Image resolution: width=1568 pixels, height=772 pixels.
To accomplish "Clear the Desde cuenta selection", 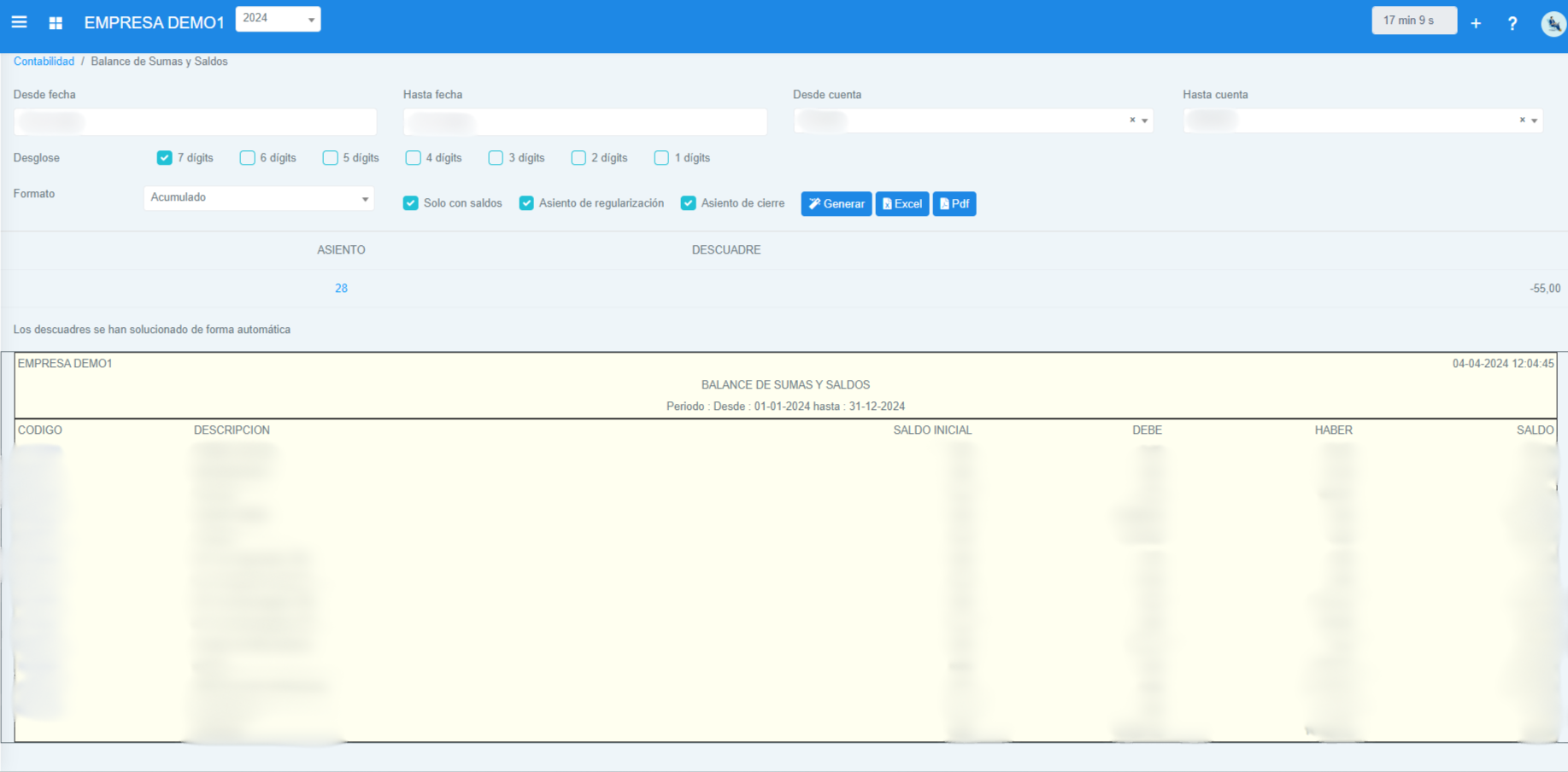I will pos(1132,120).
